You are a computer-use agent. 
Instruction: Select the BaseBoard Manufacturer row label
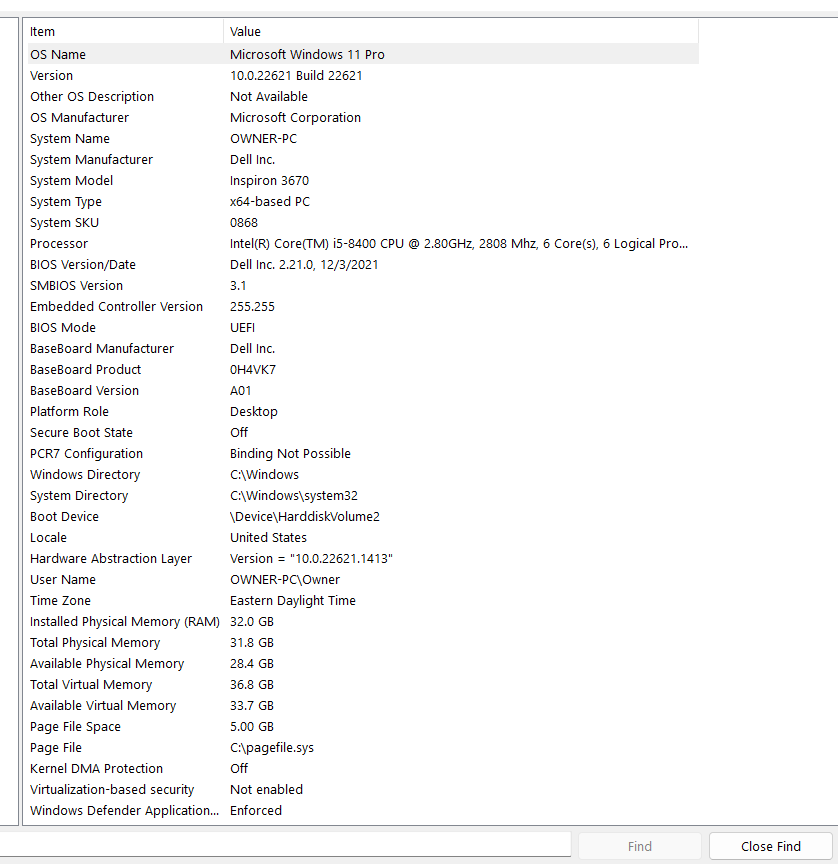[102, 348]
